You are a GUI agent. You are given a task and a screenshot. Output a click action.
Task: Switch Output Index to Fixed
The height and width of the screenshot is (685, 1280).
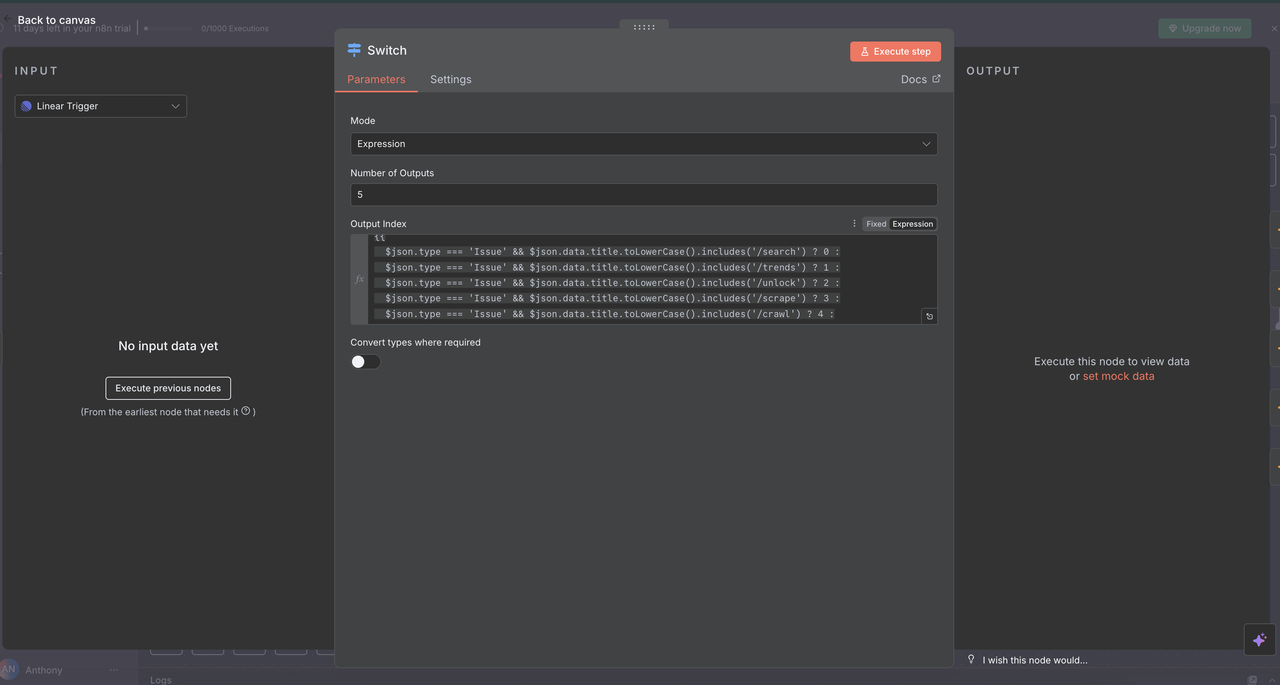point(876,224)
